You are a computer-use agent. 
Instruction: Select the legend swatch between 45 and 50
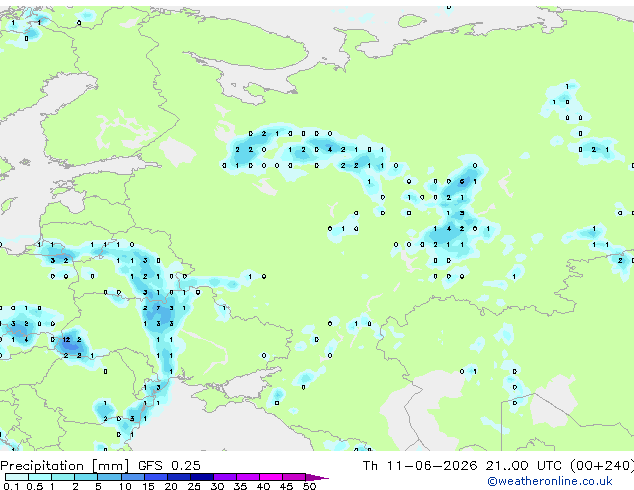click(294, 477)
